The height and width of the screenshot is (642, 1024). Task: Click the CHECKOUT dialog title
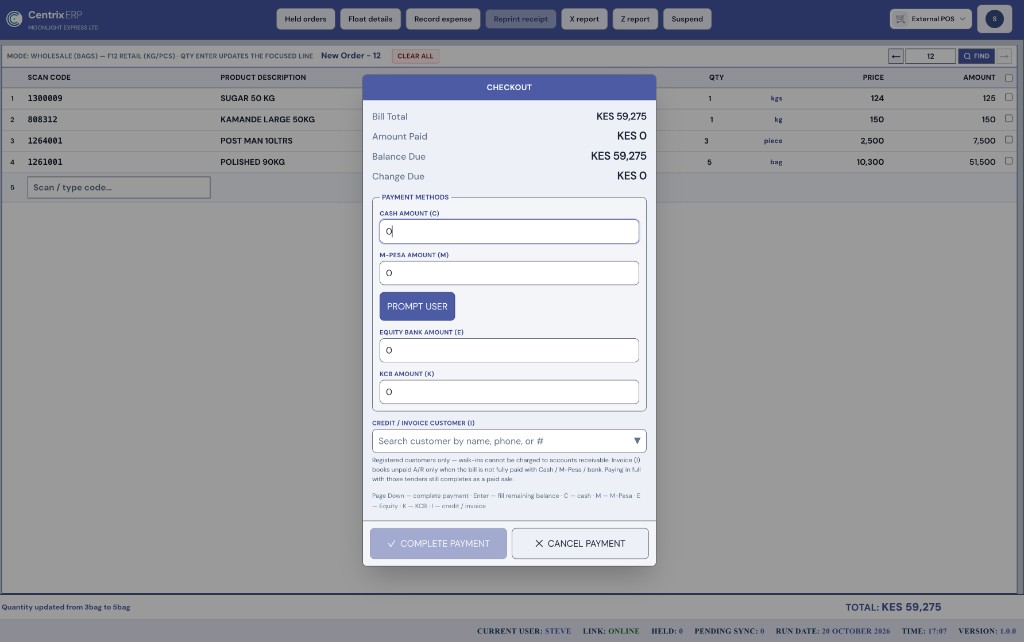coord(509,88)
